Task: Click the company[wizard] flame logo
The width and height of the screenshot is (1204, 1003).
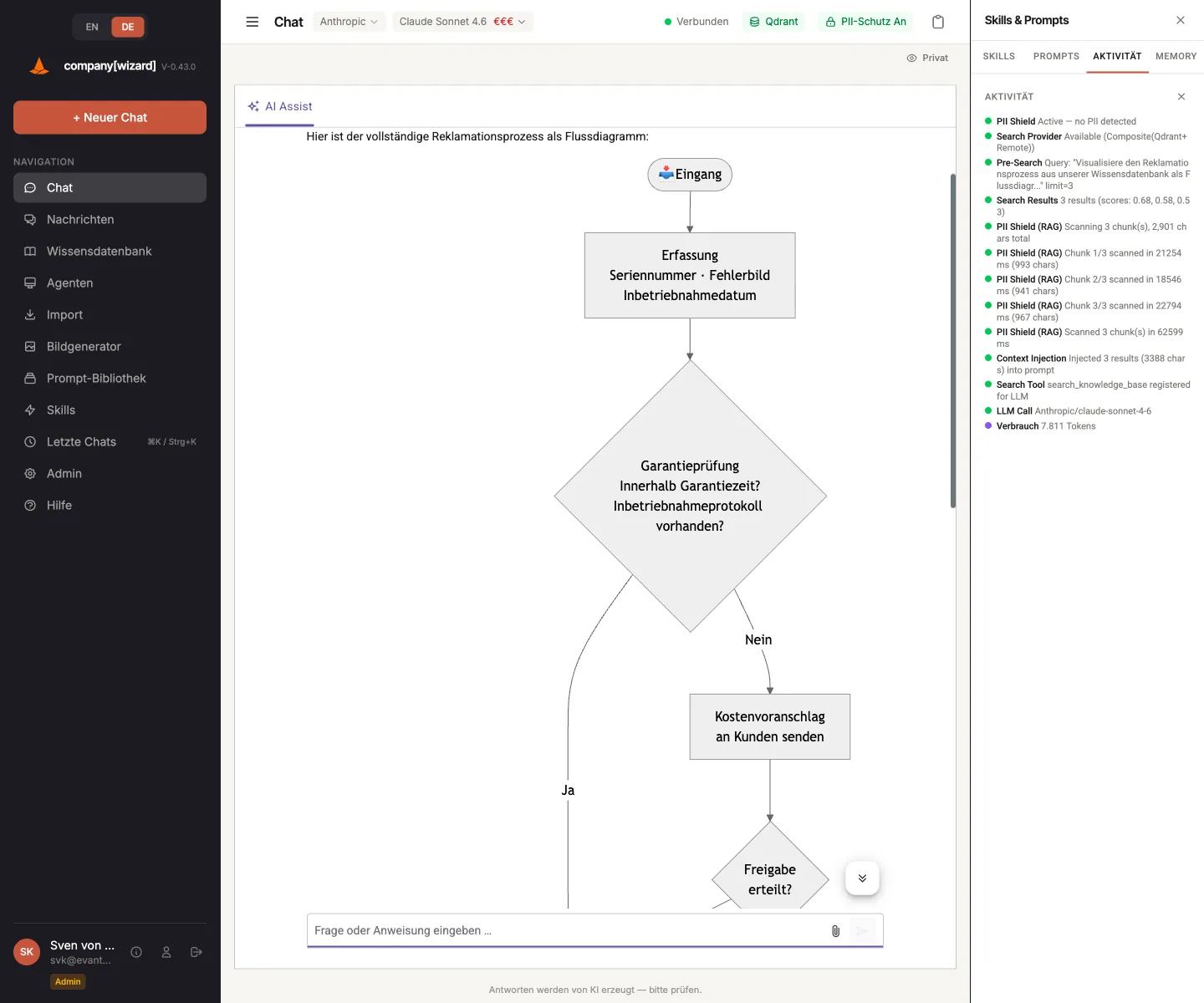Action: 39,66
